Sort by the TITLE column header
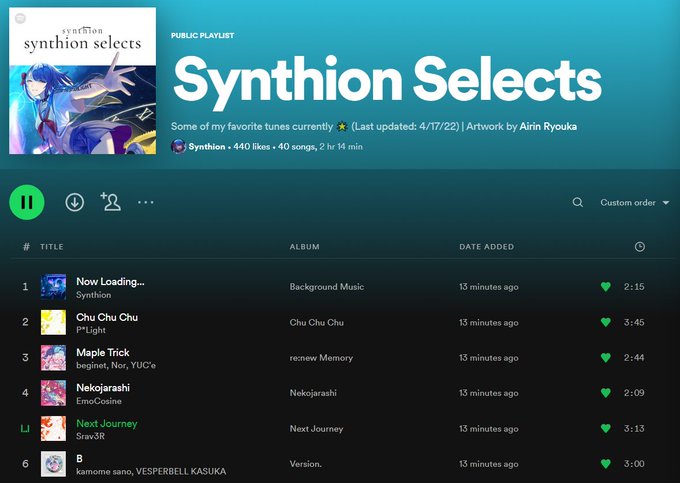 [x=52, y=247]
